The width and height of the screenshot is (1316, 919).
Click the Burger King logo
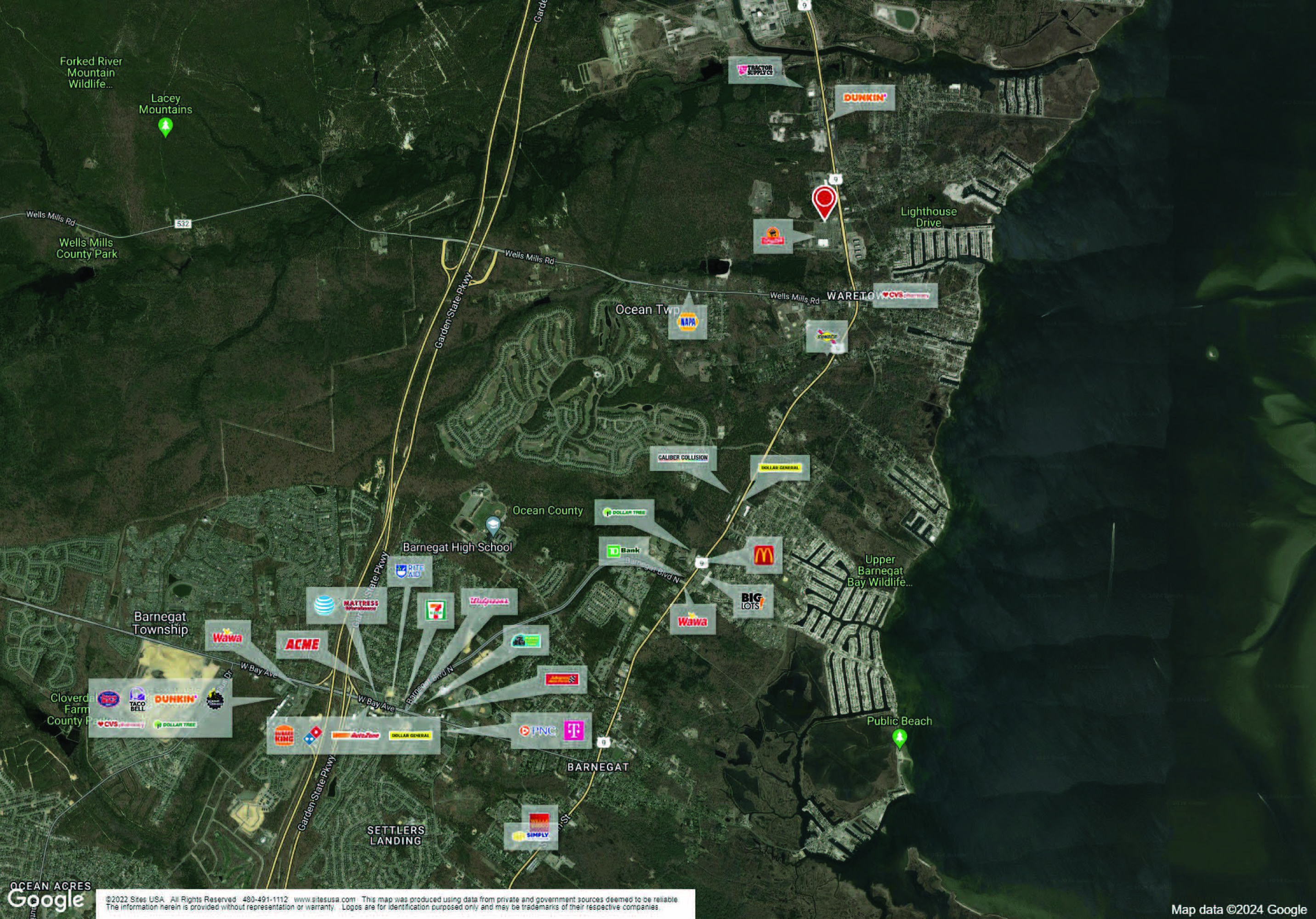284,735
